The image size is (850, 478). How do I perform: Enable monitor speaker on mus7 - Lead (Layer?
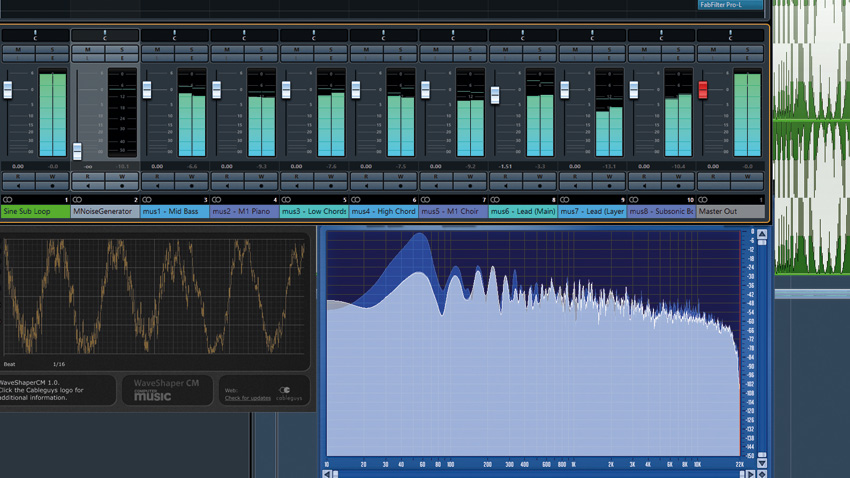click(x=575, y=185)
